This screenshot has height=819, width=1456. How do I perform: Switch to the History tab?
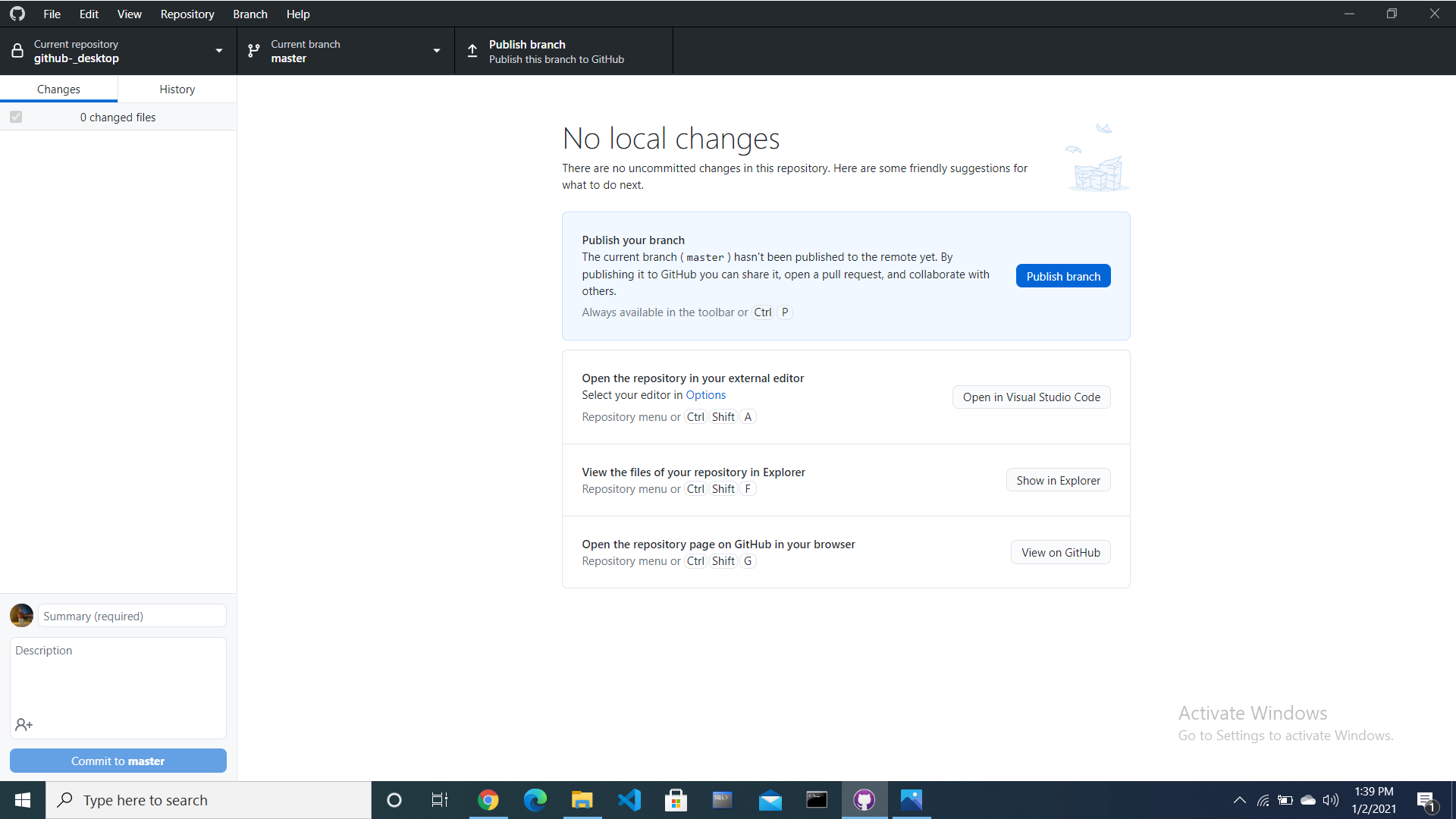pyautogui.click(x=177, y=89)
